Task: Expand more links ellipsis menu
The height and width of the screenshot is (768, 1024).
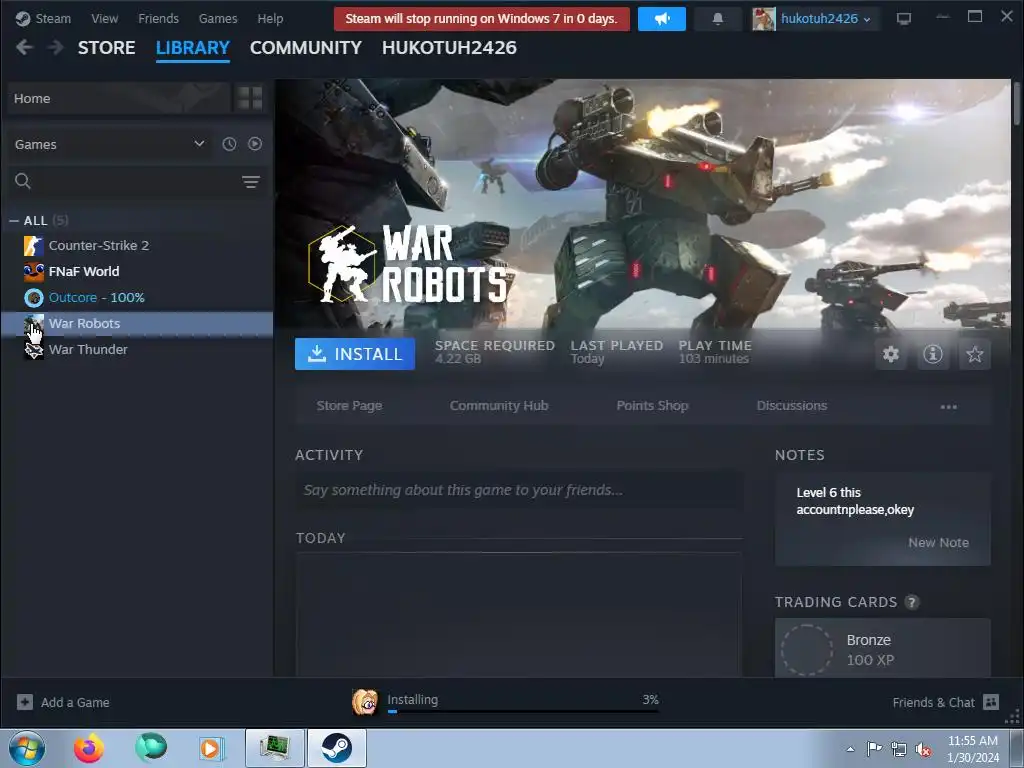Action: click(x=948, y=406)
